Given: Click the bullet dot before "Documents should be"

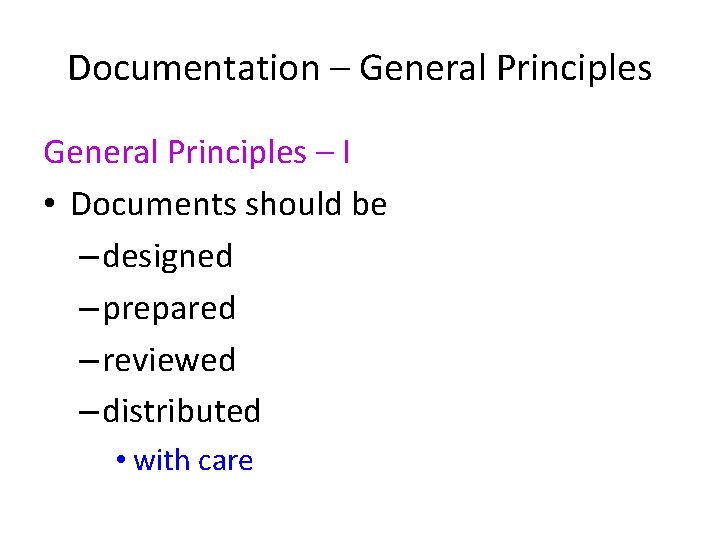Looking at the screenshot, I should pos(52,205).
